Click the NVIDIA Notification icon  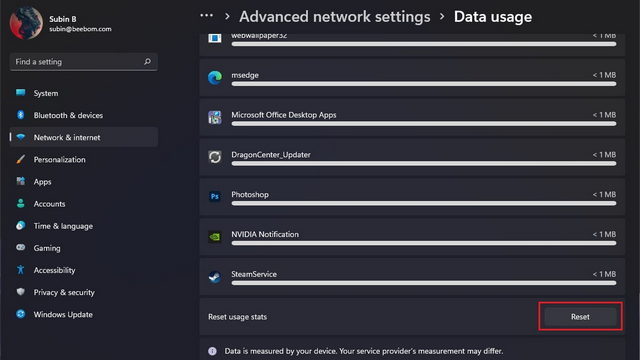coord(215,236)
